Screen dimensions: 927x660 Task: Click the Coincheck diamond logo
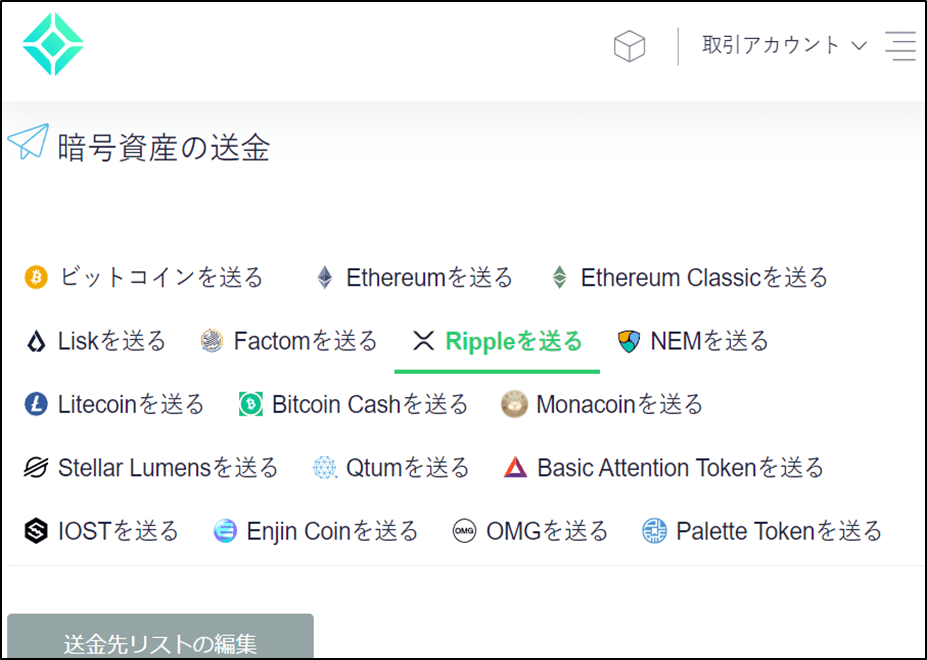pyautogui.click(x=53, y=44)
